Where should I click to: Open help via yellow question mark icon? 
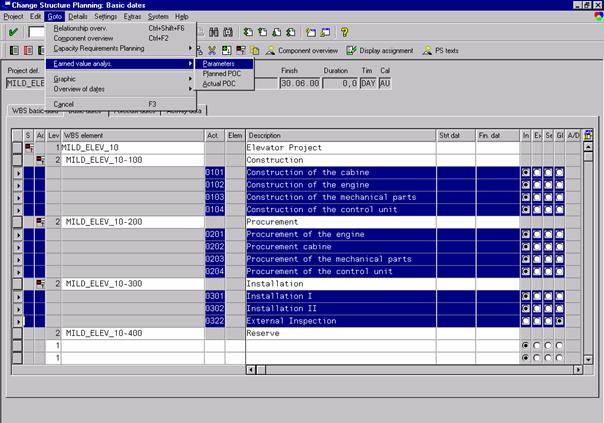click(x=345, y=32)
